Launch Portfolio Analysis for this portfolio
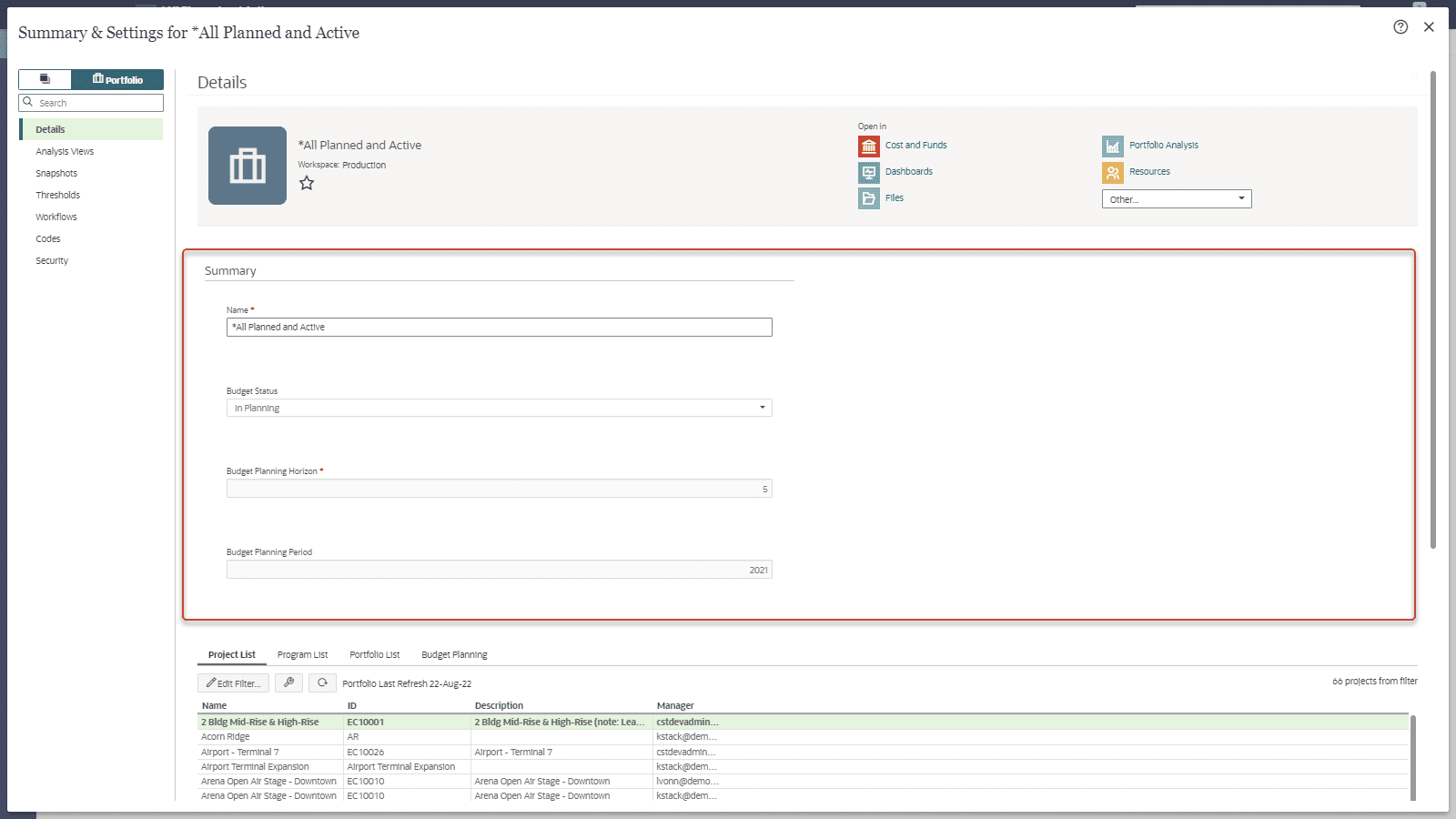The image size is (1456, 819). click(x=1163, y=146)
